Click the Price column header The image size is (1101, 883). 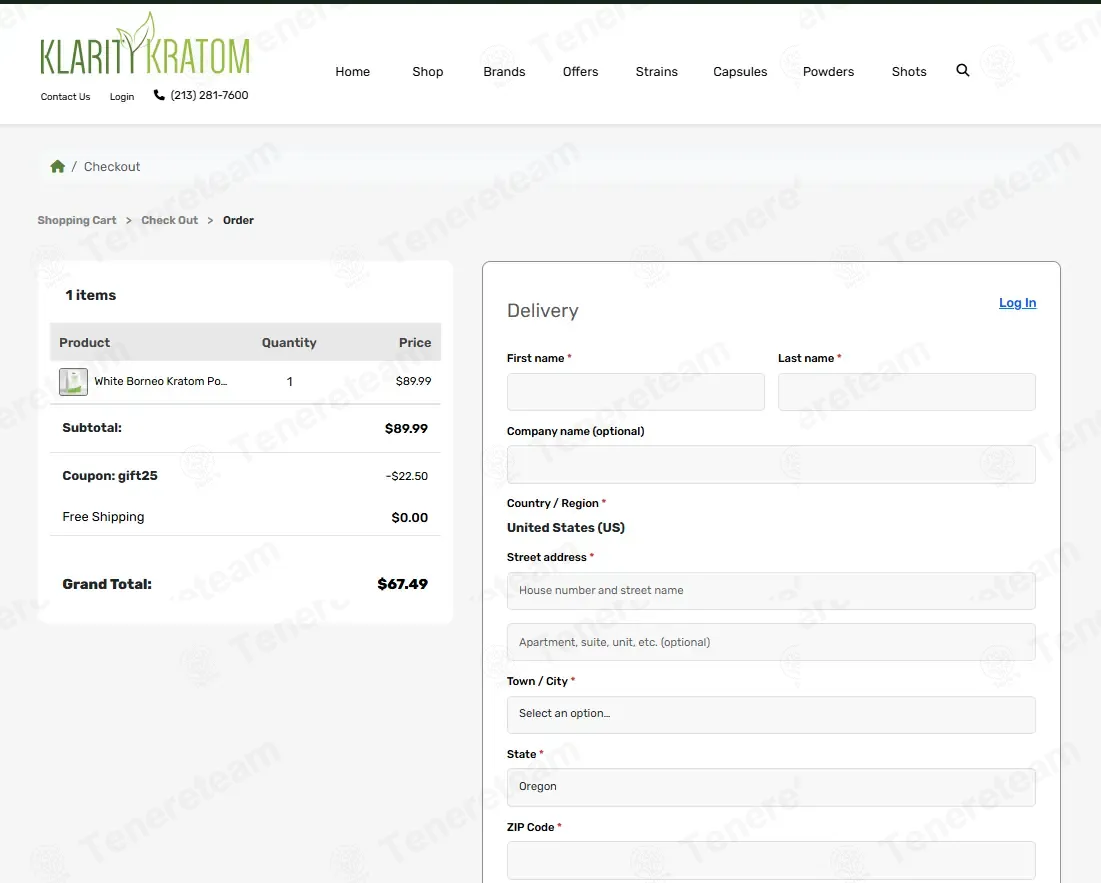(x=415, y=343)
